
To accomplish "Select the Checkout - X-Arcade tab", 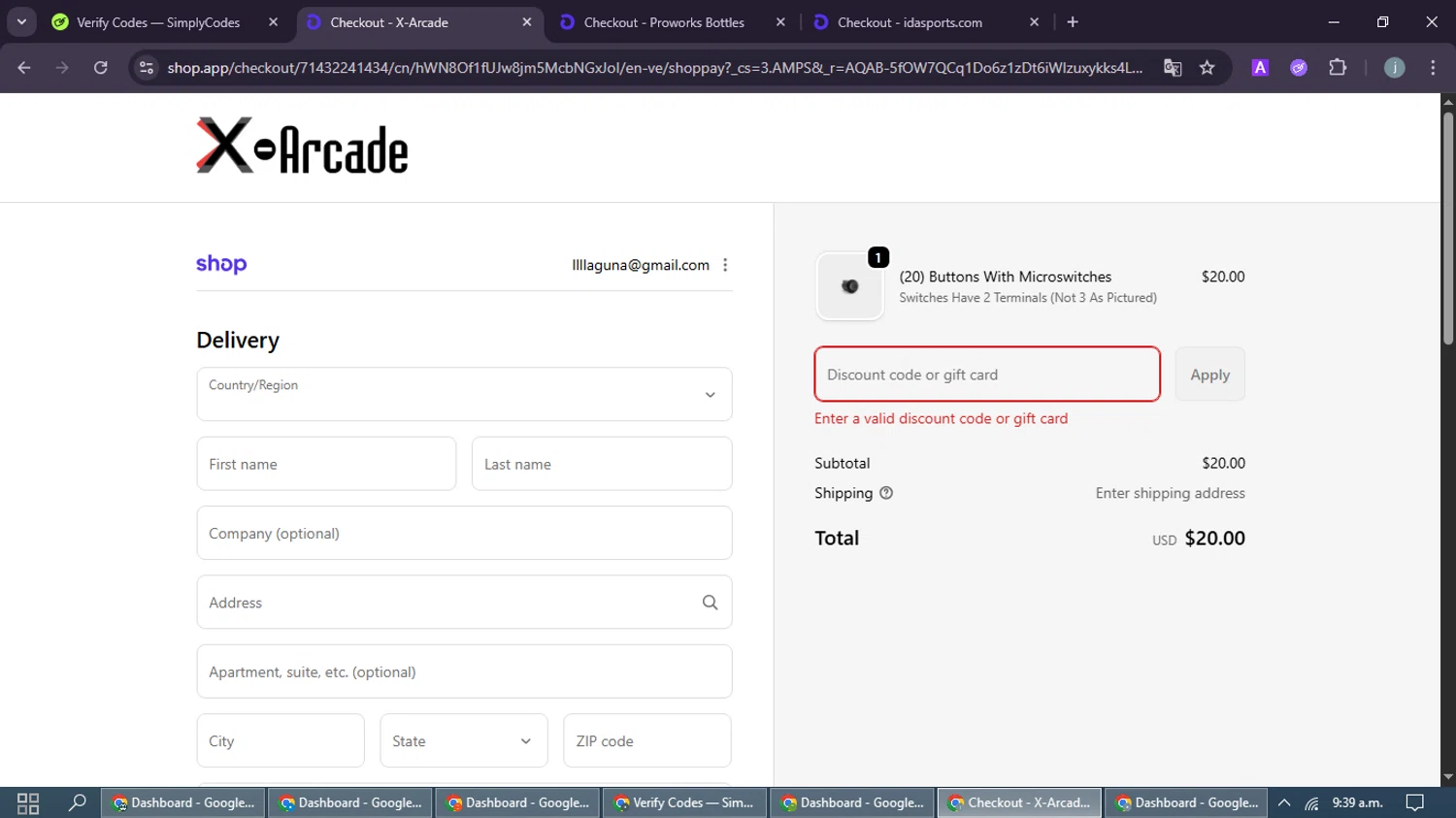I will point(418,22).
